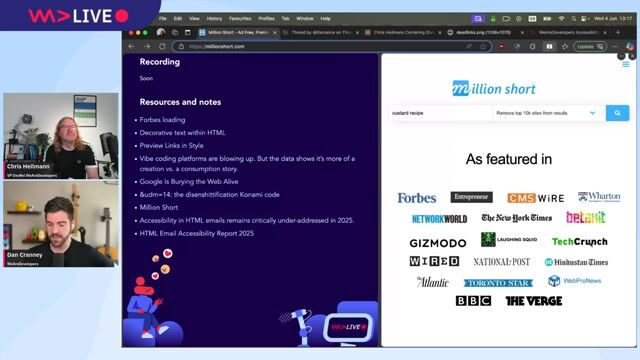Screen dimensions: 640x360
Task: Open the Window menu
Action: coord(304,19)
